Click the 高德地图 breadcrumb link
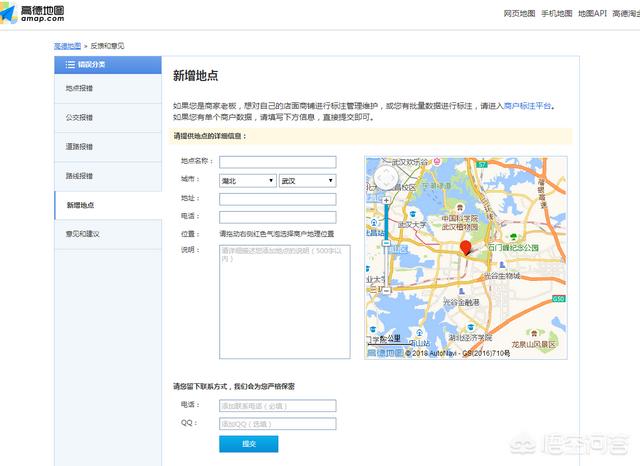 (67, 46)
